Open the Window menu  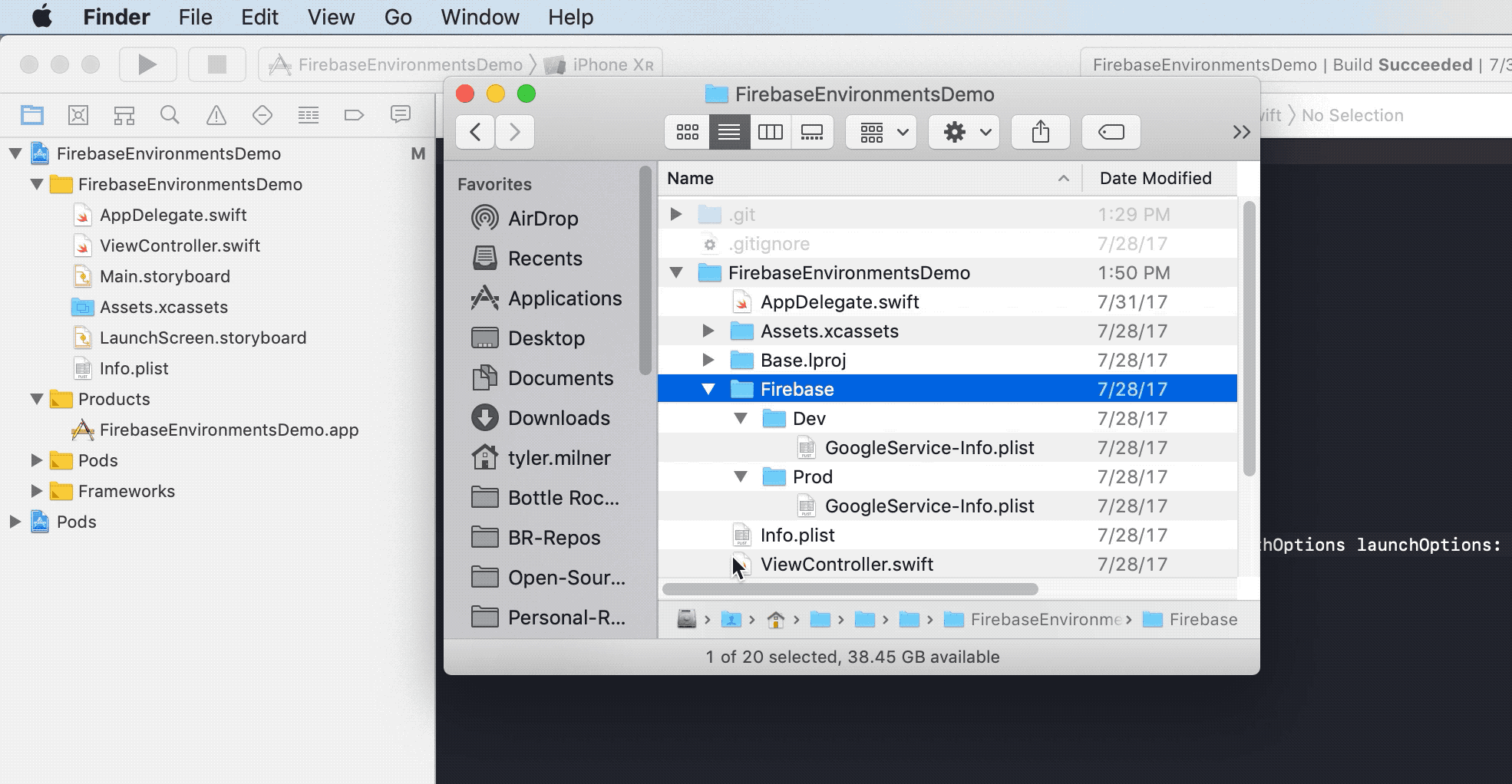(480, 17)
